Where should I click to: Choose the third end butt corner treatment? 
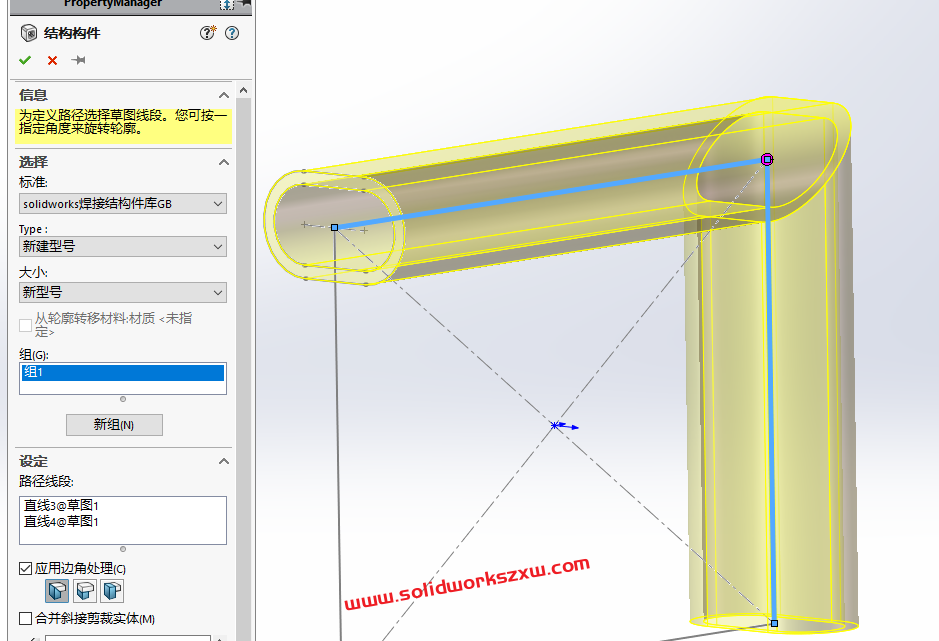point(111,590)
